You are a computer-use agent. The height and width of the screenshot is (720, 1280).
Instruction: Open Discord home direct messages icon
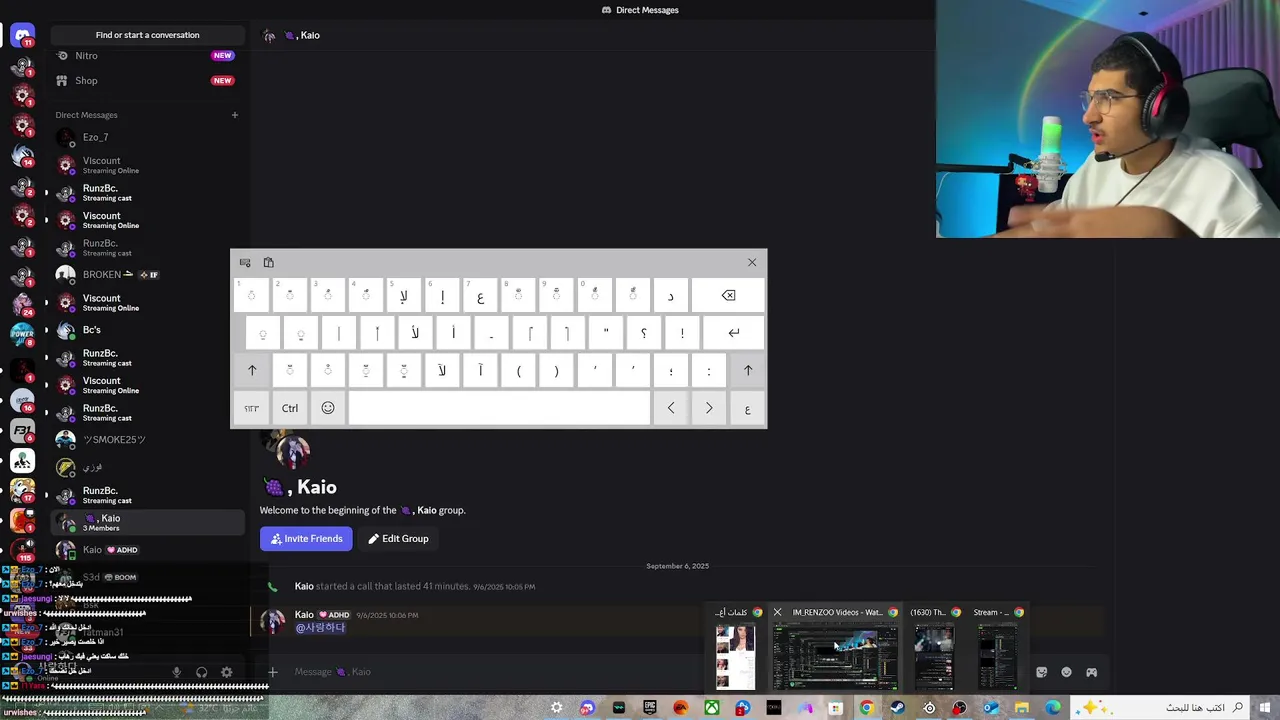tap(22, 35)
